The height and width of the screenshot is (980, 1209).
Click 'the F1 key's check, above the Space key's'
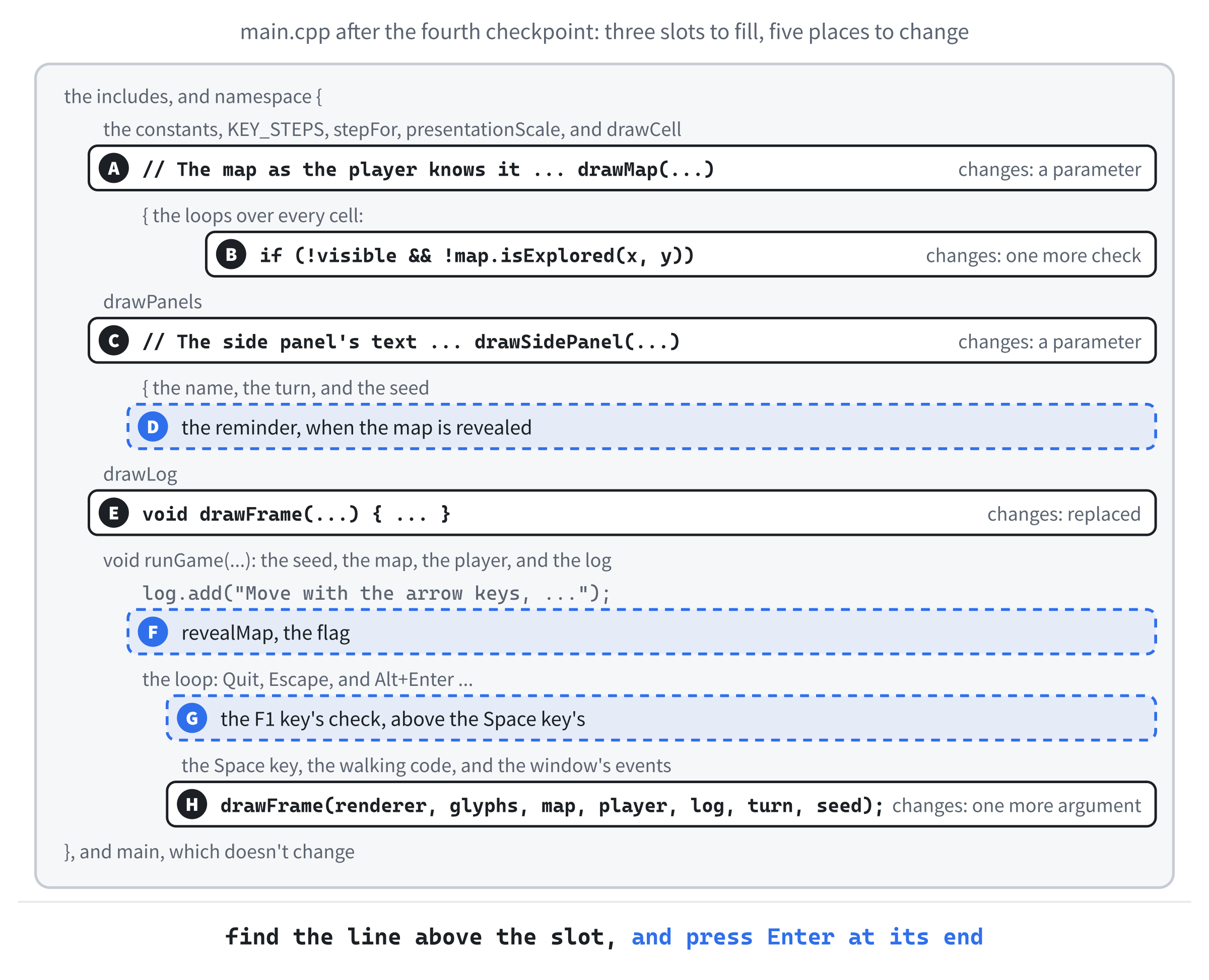402,719
